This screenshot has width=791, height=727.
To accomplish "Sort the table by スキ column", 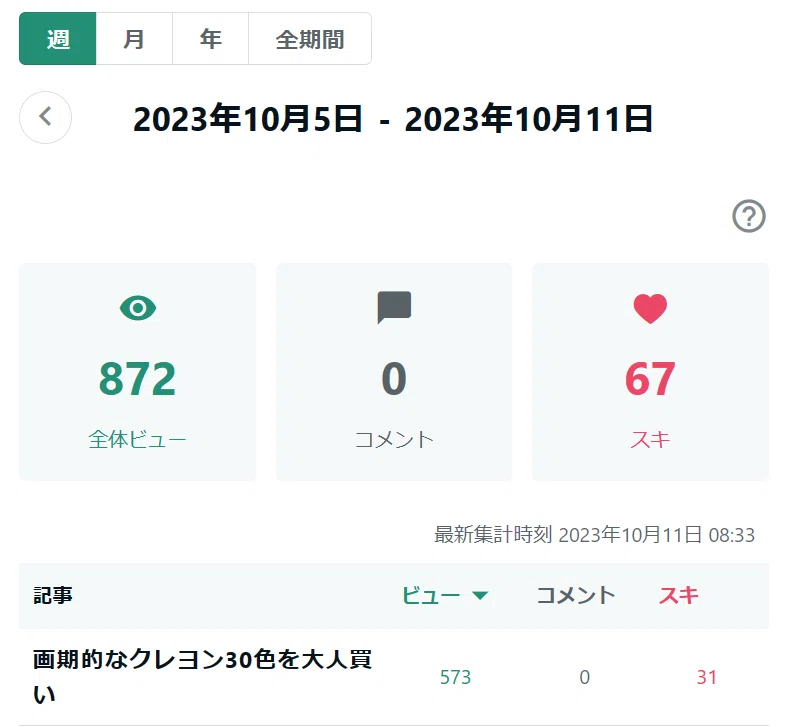I will pos(679,596).
